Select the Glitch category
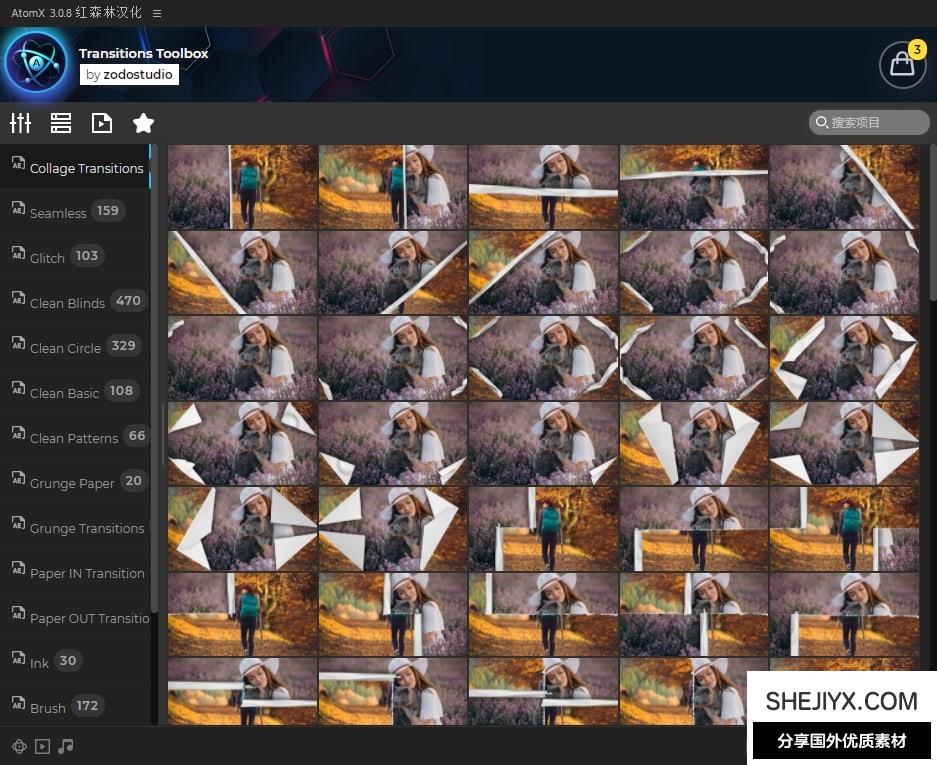The width and height of the screenshot is (937, 765). tap(47, 257)
